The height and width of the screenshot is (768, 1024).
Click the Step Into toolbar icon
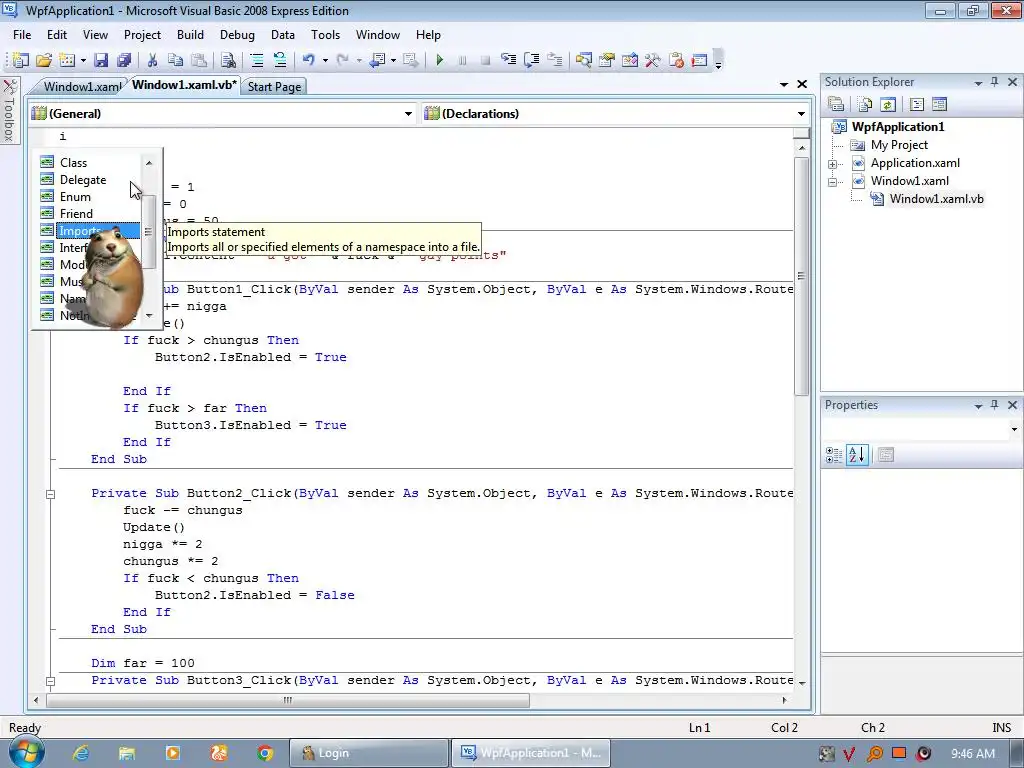508,61
